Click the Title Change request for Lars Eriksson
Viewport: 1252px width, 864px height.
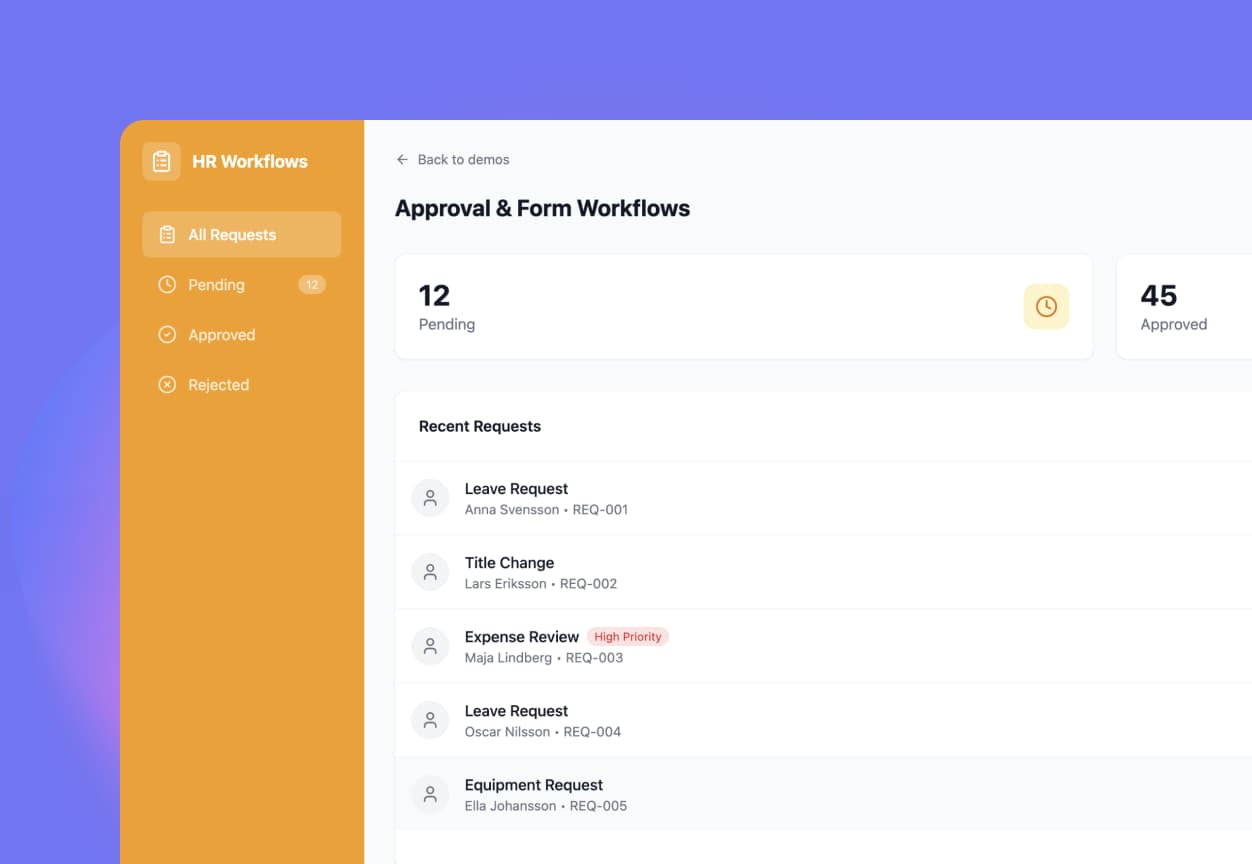click(x=509, y=563)
